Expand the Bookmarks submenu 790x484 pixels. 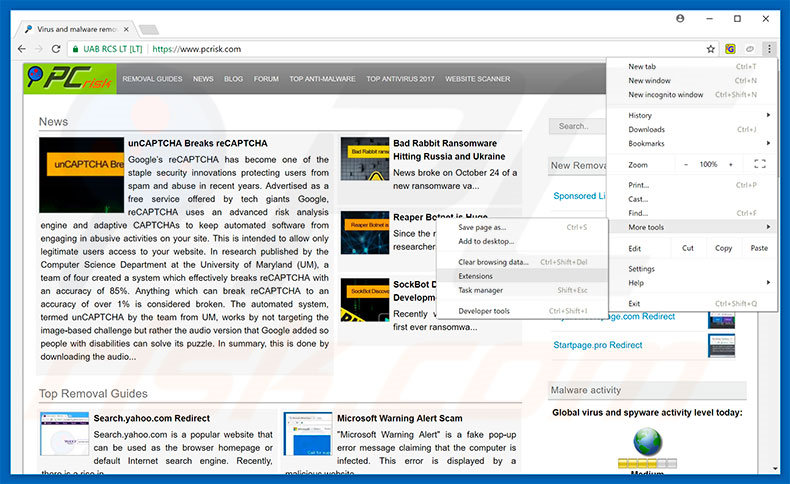coord(692,144)
